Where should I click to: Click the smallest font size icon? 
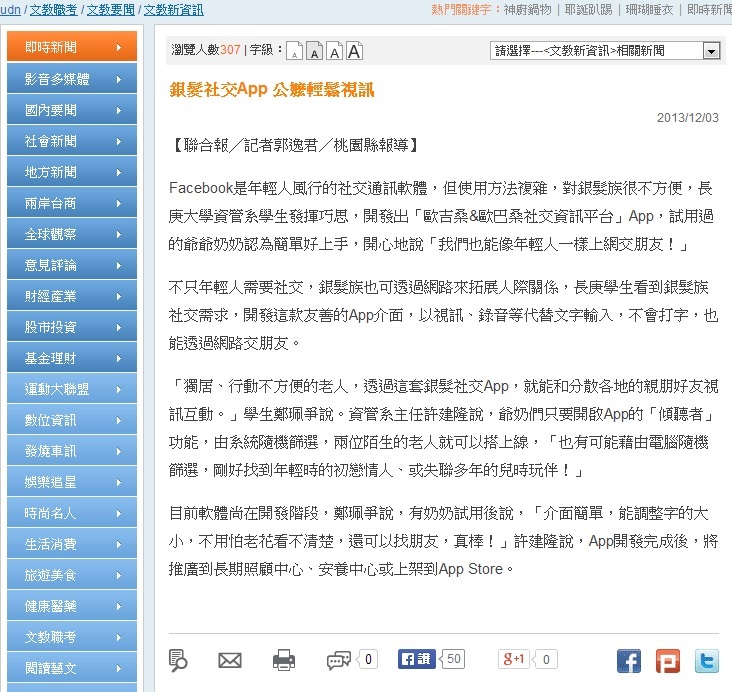click(x=293, y=51)
